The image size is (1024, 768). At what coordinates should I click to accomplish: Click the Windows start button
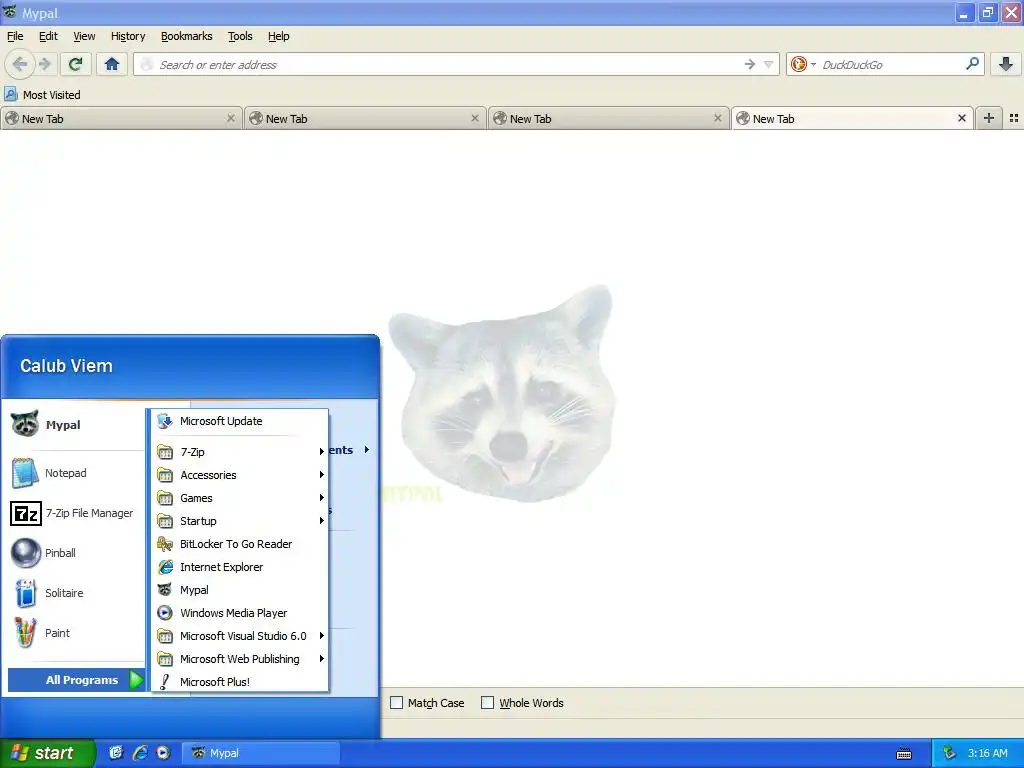tap(46, 753)
